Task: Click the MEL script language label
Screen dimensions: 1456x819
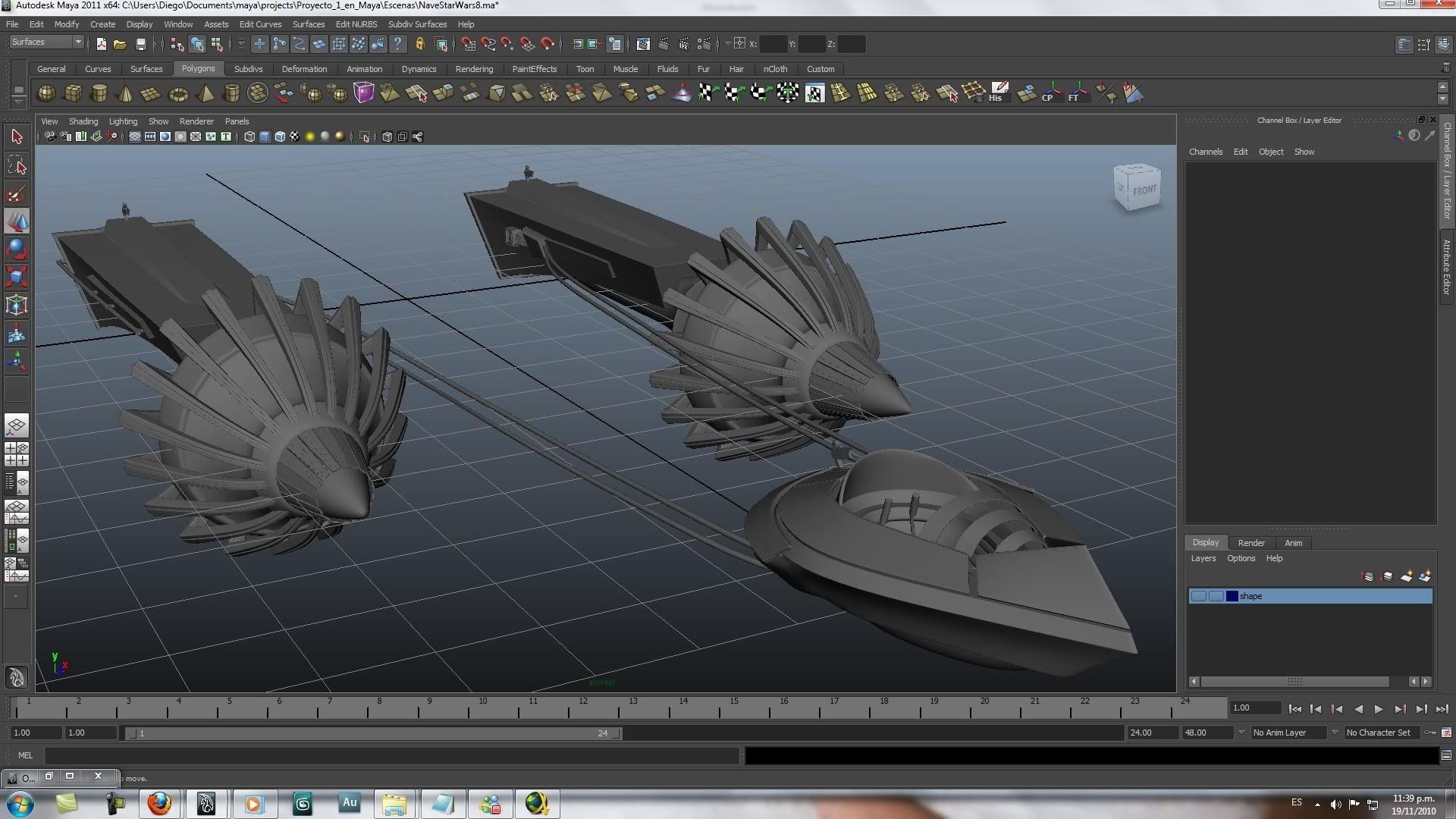Action: tap(26, 755)
